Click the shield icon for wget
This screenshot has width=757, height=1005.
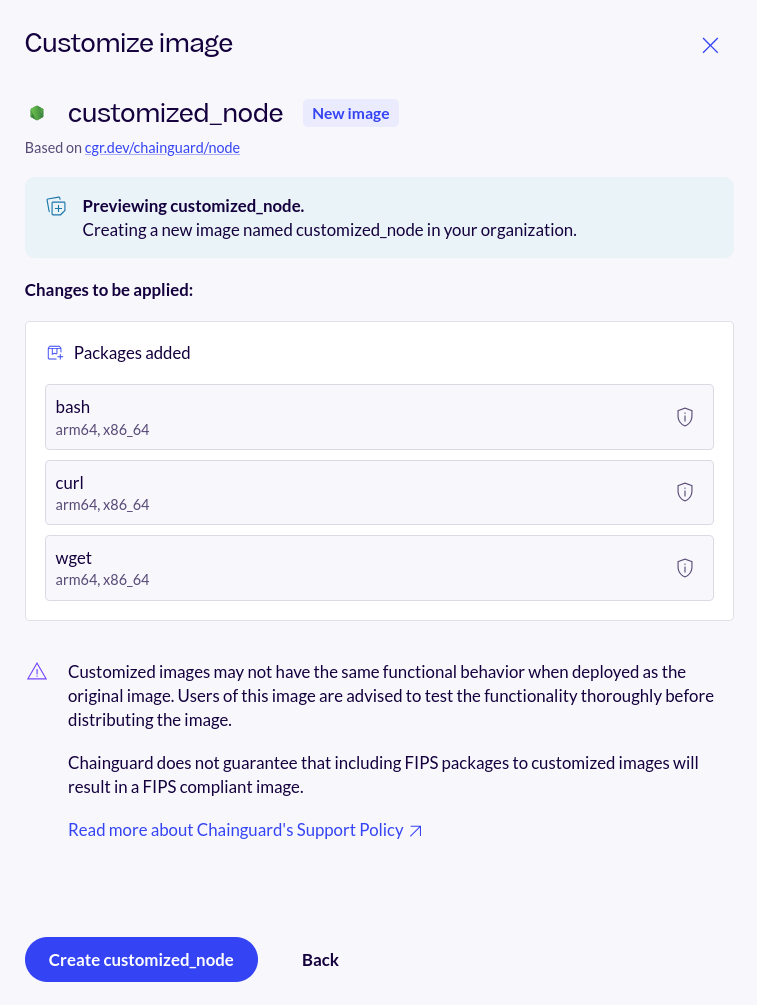(x=685, y=568)
